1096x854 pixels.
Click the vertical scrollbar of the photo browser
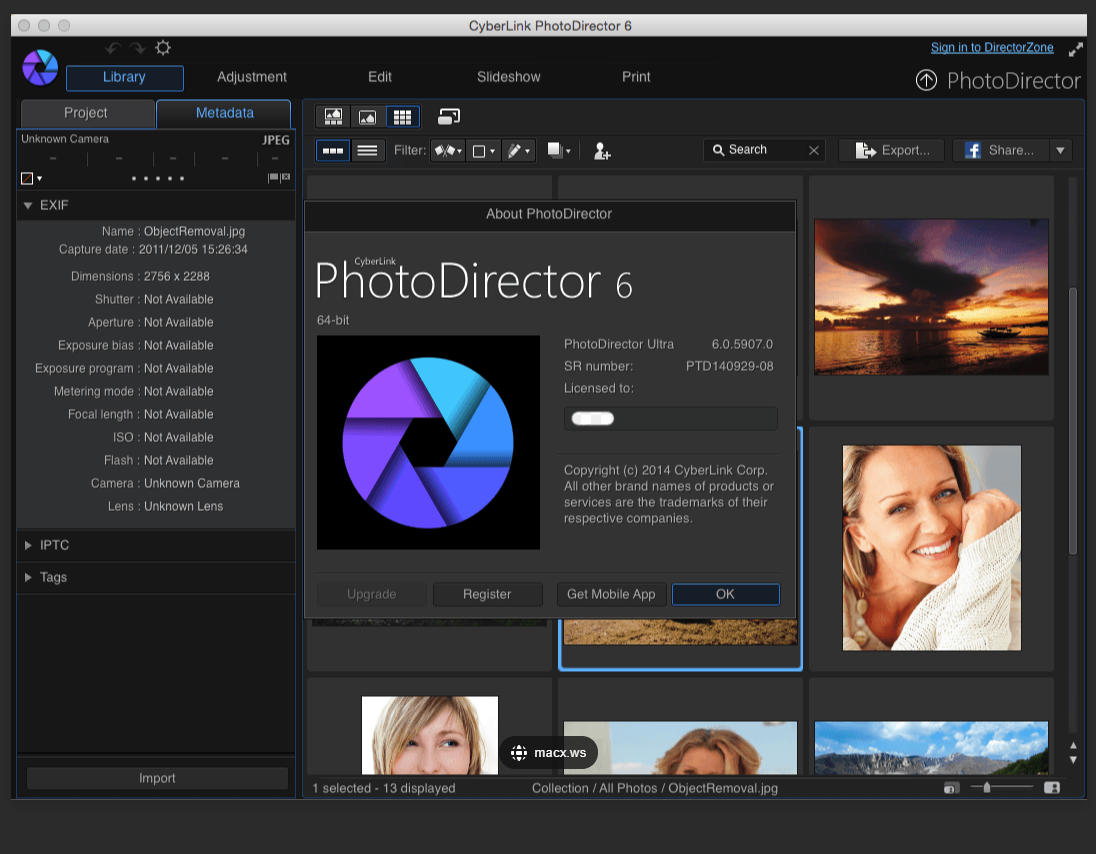1073,421
